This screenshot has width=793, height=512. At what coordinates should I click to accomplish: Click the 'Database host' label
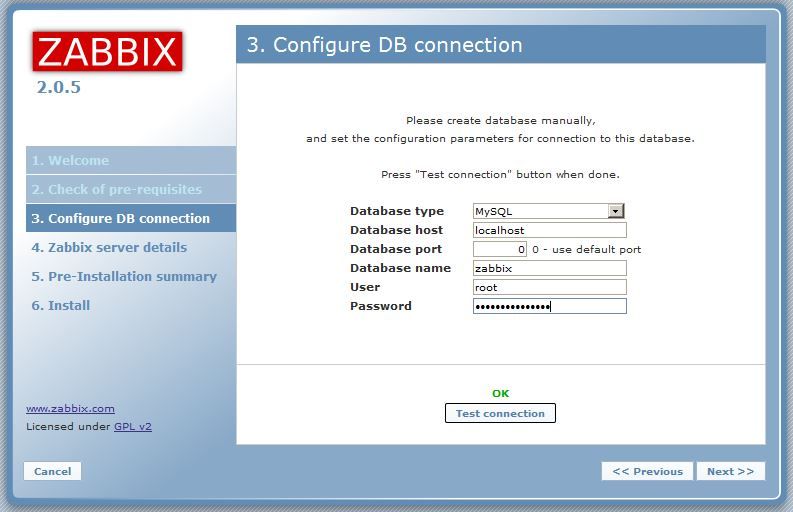(396, 230)
